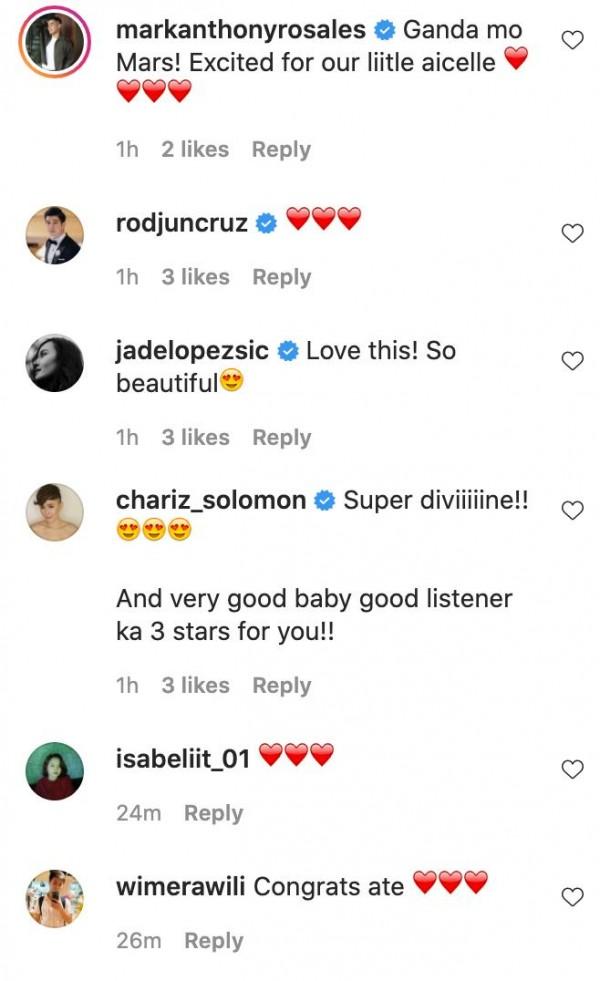Like jadelopezsic's "Love this!" comment
The image size is (600, 981).
click(572, 361)
